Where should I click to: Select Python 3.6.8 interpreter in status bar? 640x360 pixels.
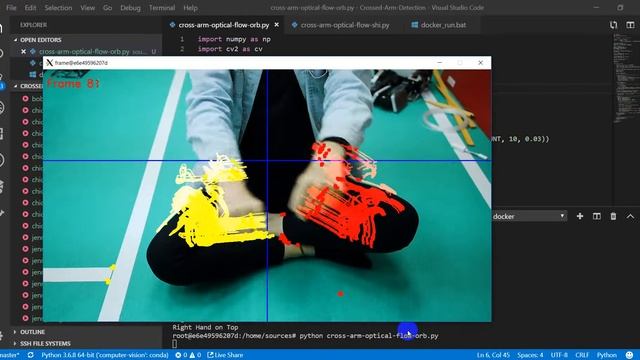105,355
